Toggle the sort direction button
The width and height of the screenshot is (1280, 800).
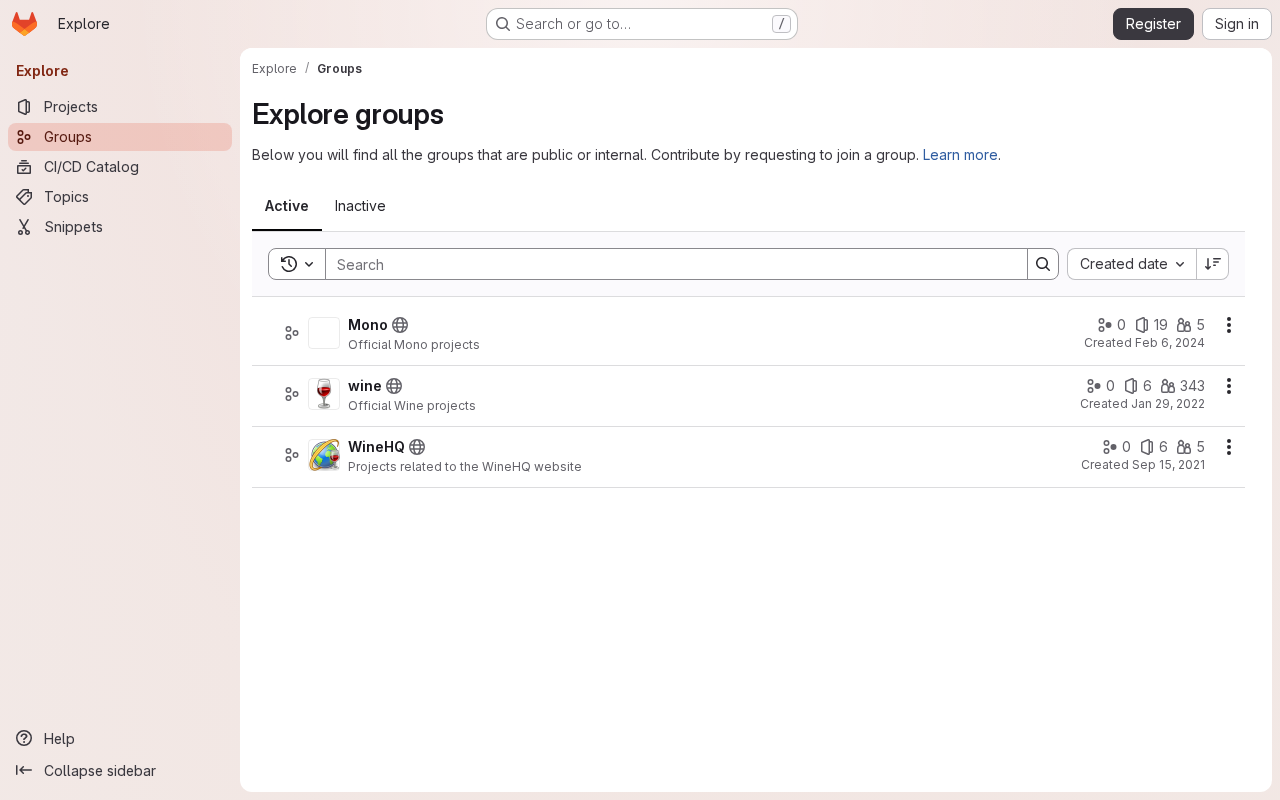pyautogui.click(x=1213, y=264)
